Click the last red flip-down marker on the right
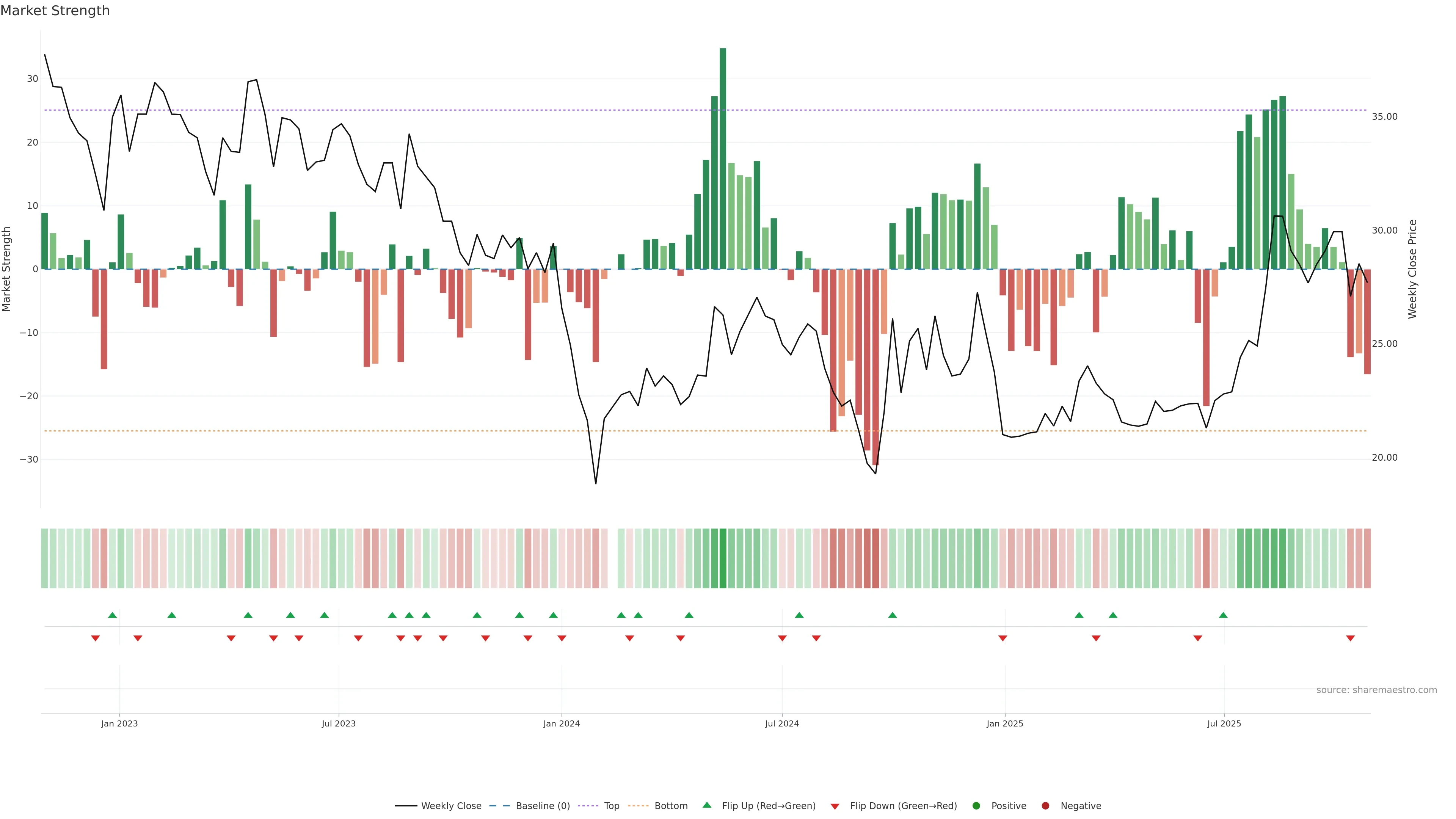Image resolution: width=1456 pixels, height=819 pixels. pos(1350,638)
